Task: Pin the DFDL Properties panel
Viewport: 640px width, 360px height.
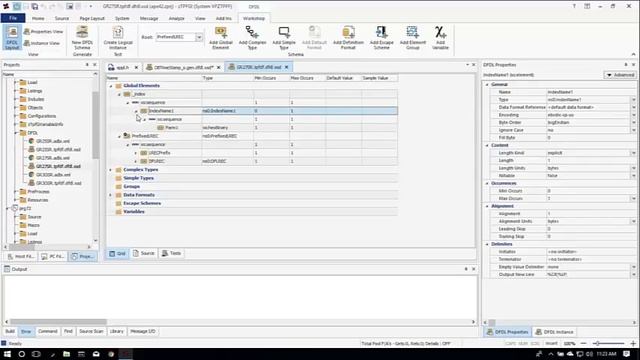Action: click(626, 64)
